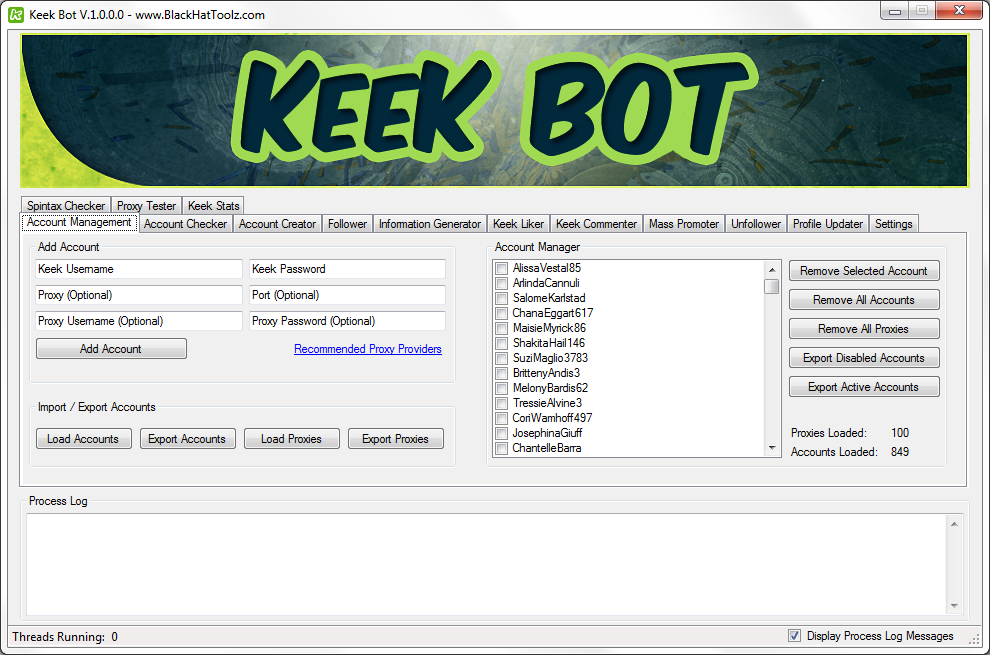
Task: Click inside the Process Log text area
Action: 486,564
